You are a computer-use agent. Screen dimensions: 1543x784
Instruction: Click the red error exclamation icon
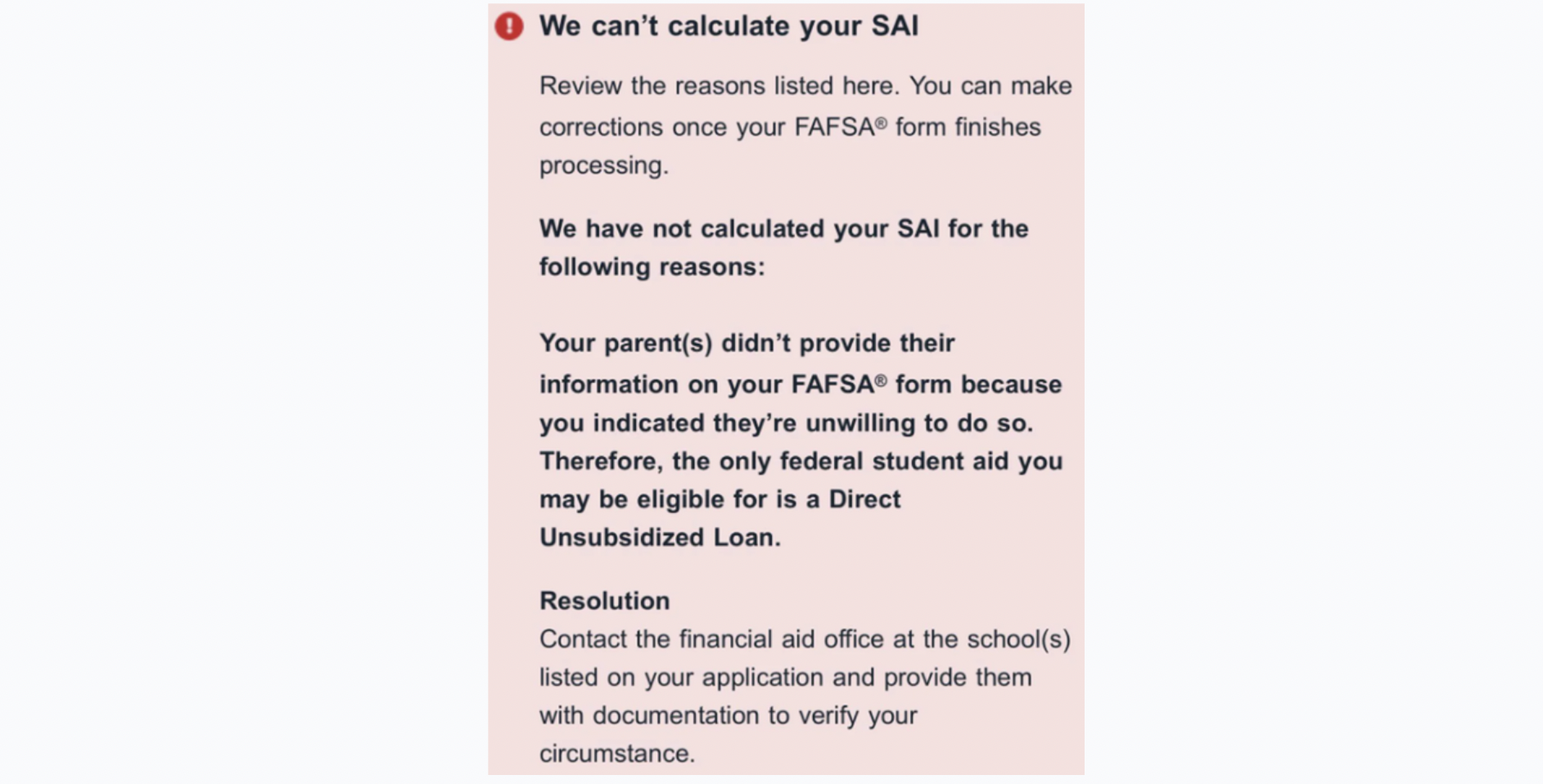[508, 26]
